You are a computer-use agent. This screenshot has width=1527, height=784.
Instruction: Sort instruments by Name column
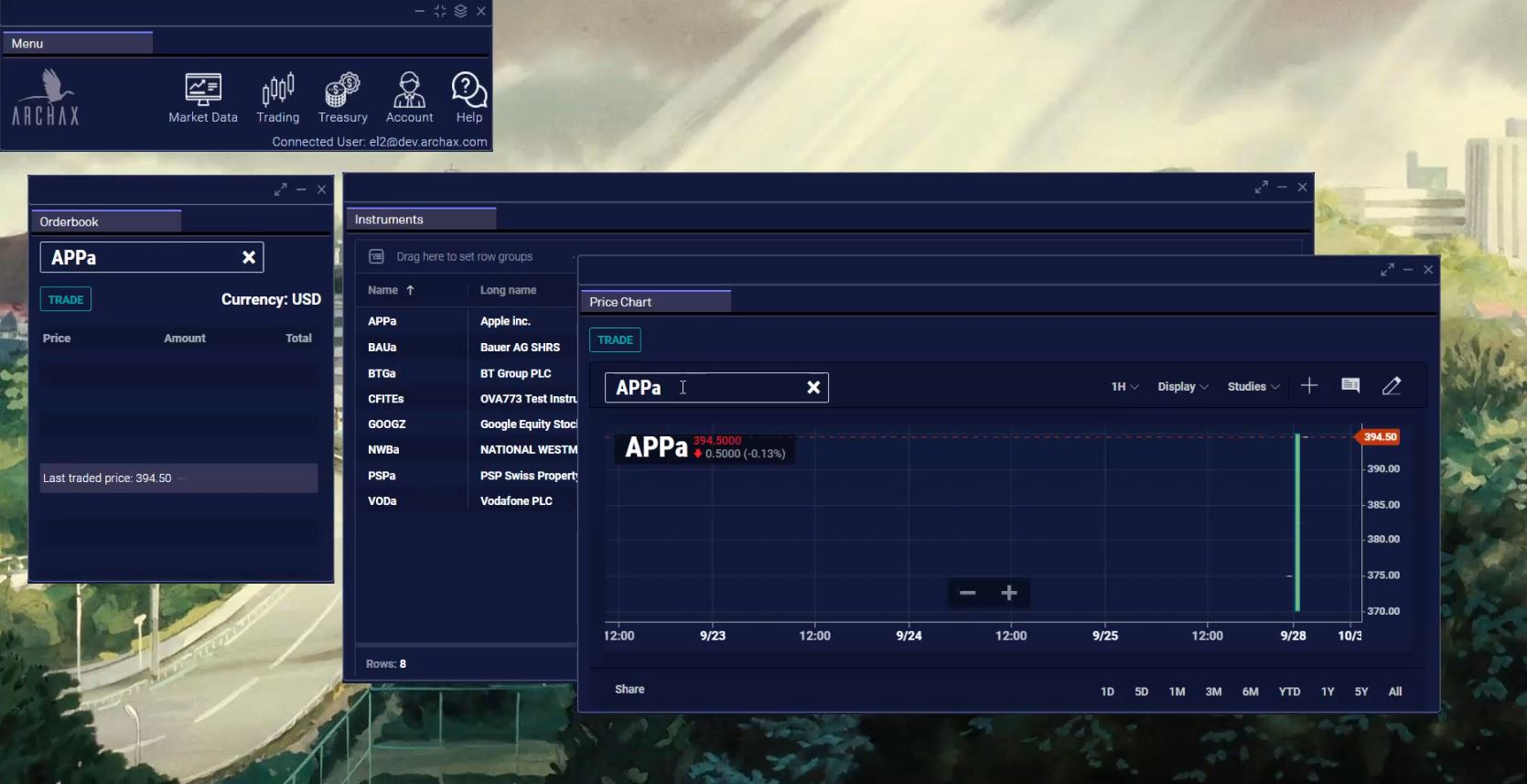coord(383,290)
